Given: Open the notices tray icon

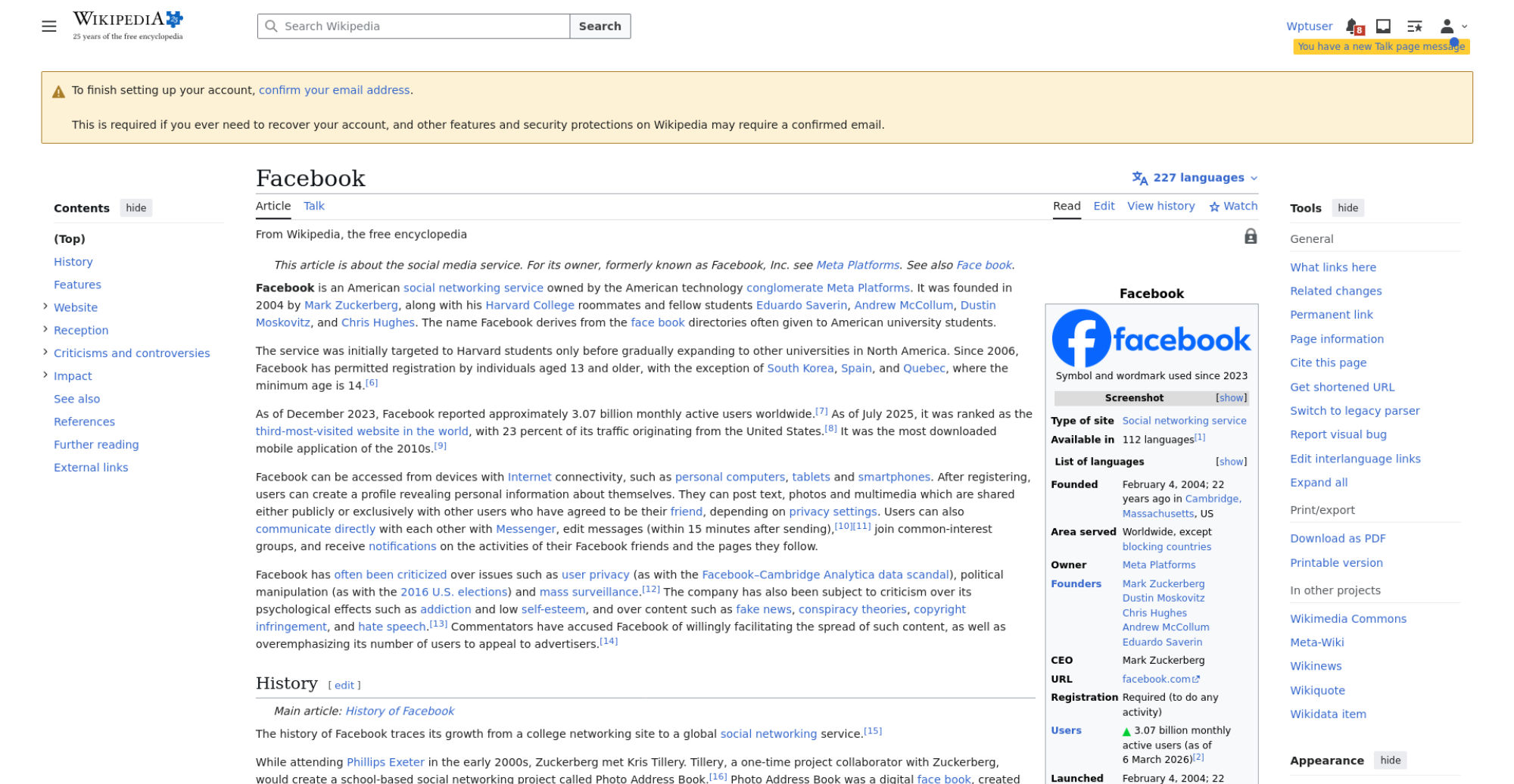Looking at the screenshot, I should click(x=1383, y=26).
